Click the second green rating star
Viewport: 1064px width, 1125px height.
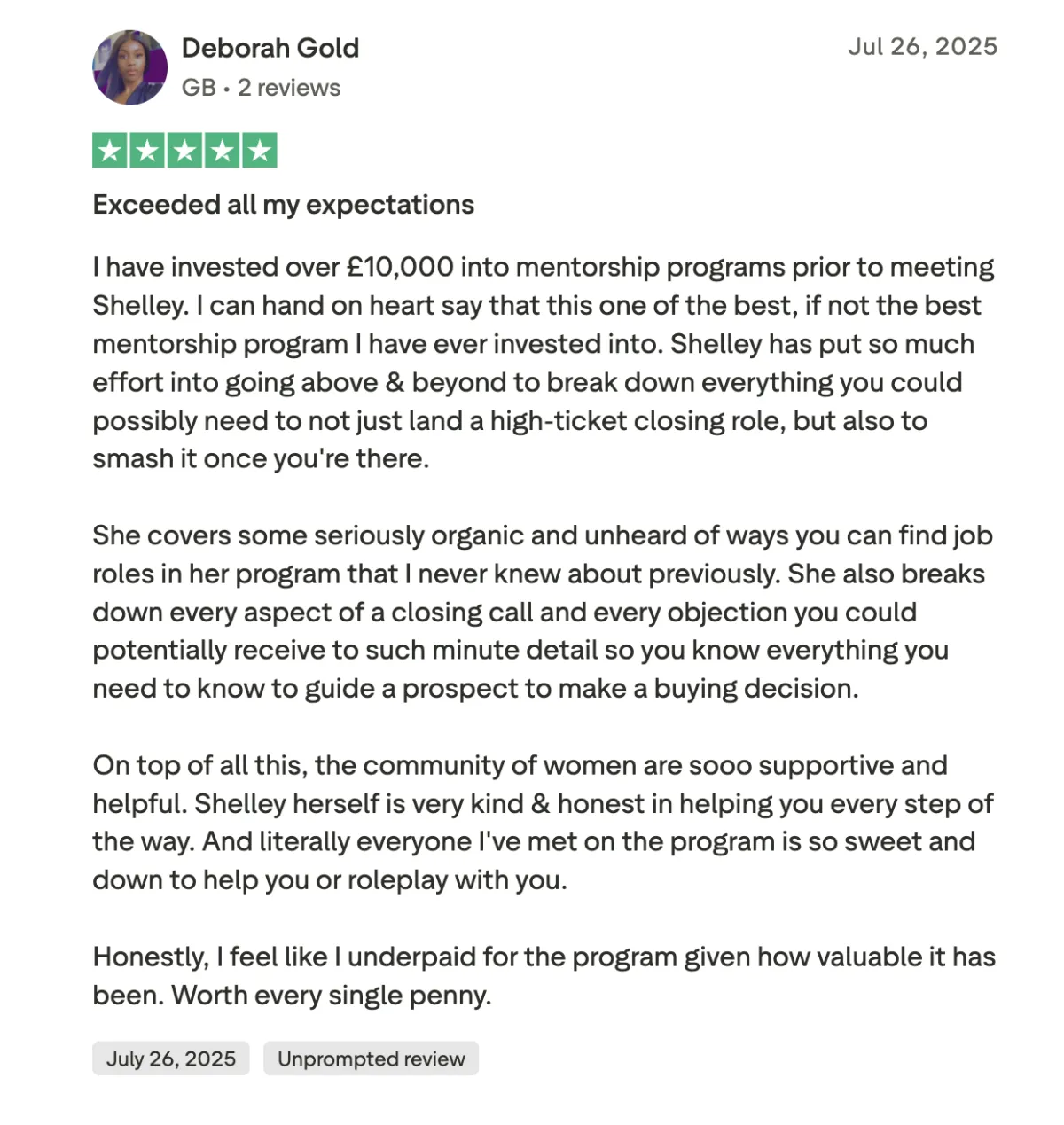pyautogui.click(x=147, y=150)
